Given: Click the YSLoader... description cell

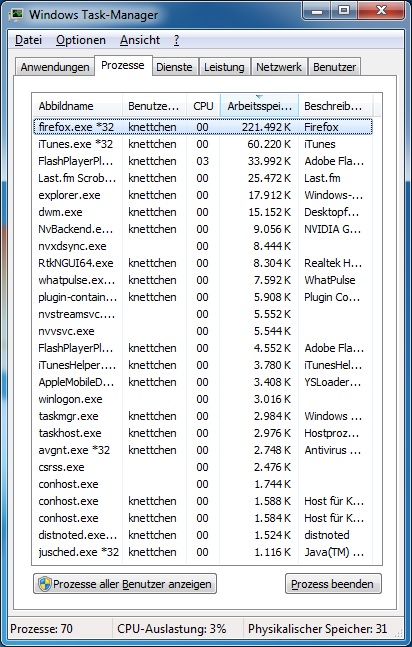Looking at the screenshot, I should (333, 382).
